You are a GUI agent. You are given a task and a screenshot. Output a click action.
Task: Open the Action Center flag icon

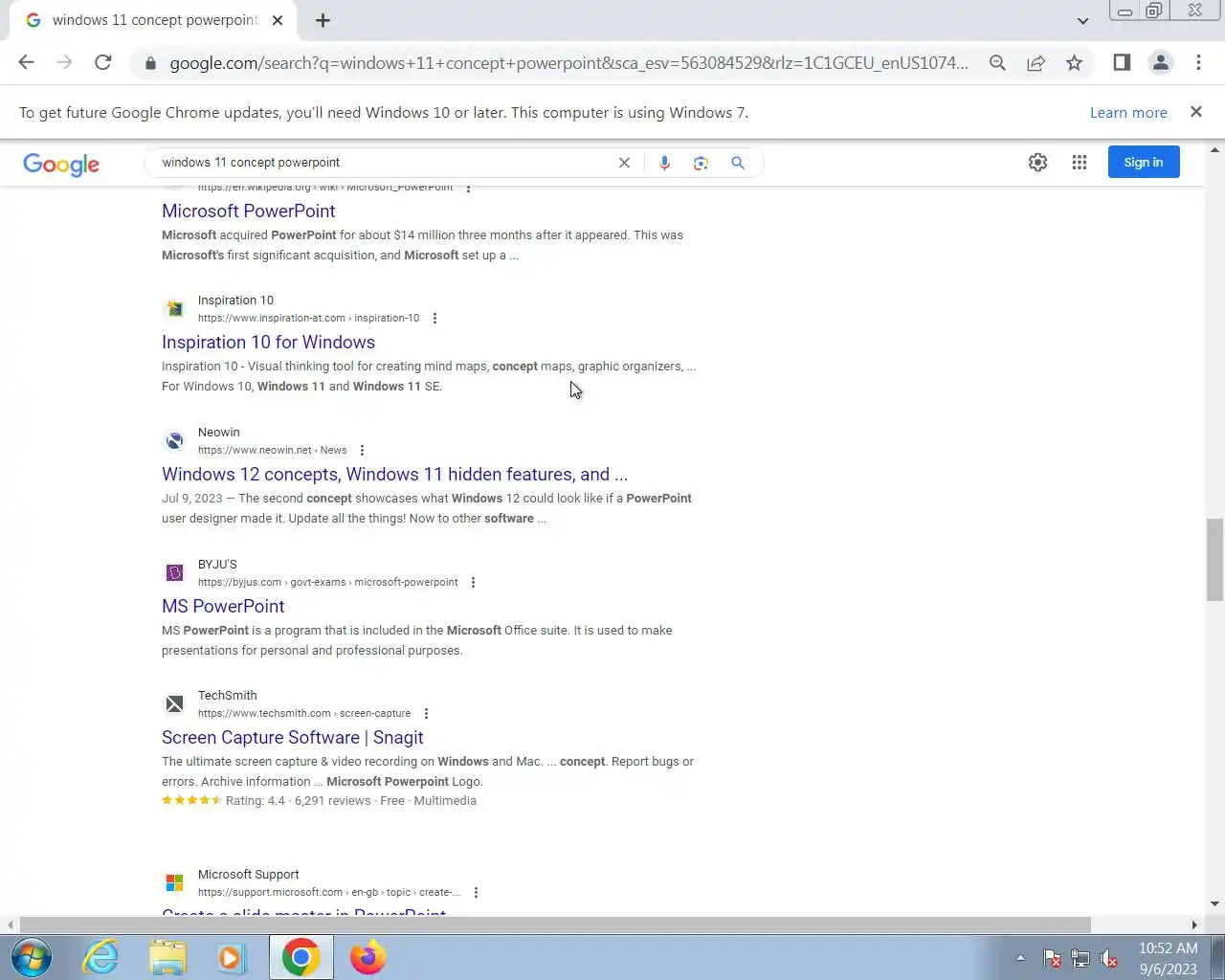pyautogui.click(x=1052, y=958)
